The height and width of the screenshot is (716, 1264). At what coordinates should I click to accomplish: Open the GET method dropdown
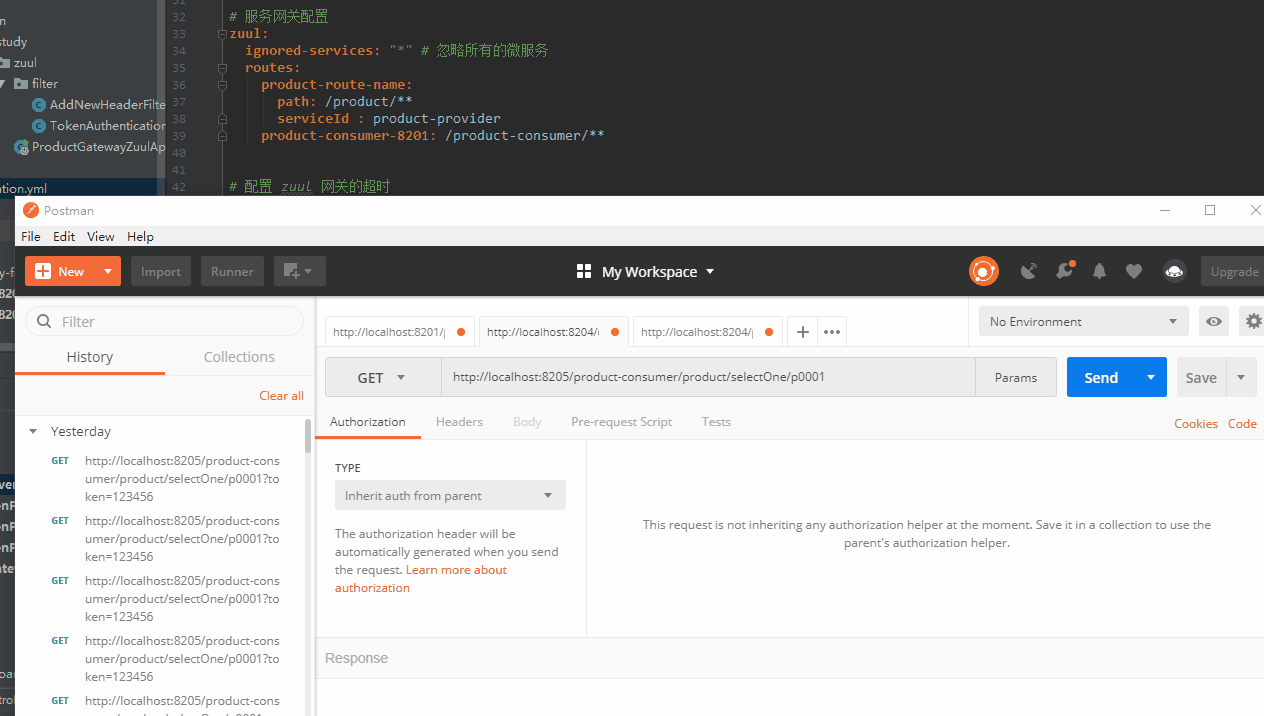(x=382, y=377)
